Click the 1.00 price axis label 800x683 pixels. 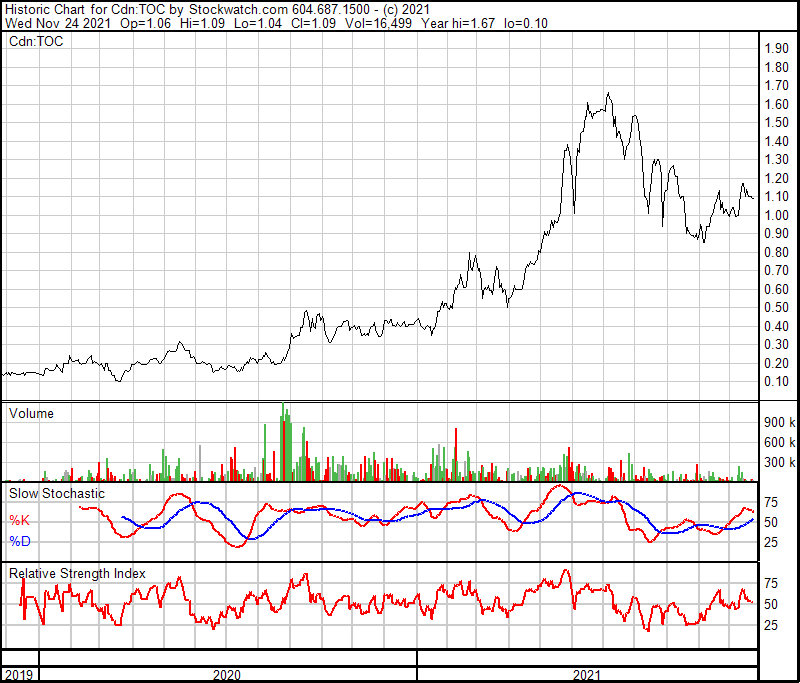(x=777, y=215)
